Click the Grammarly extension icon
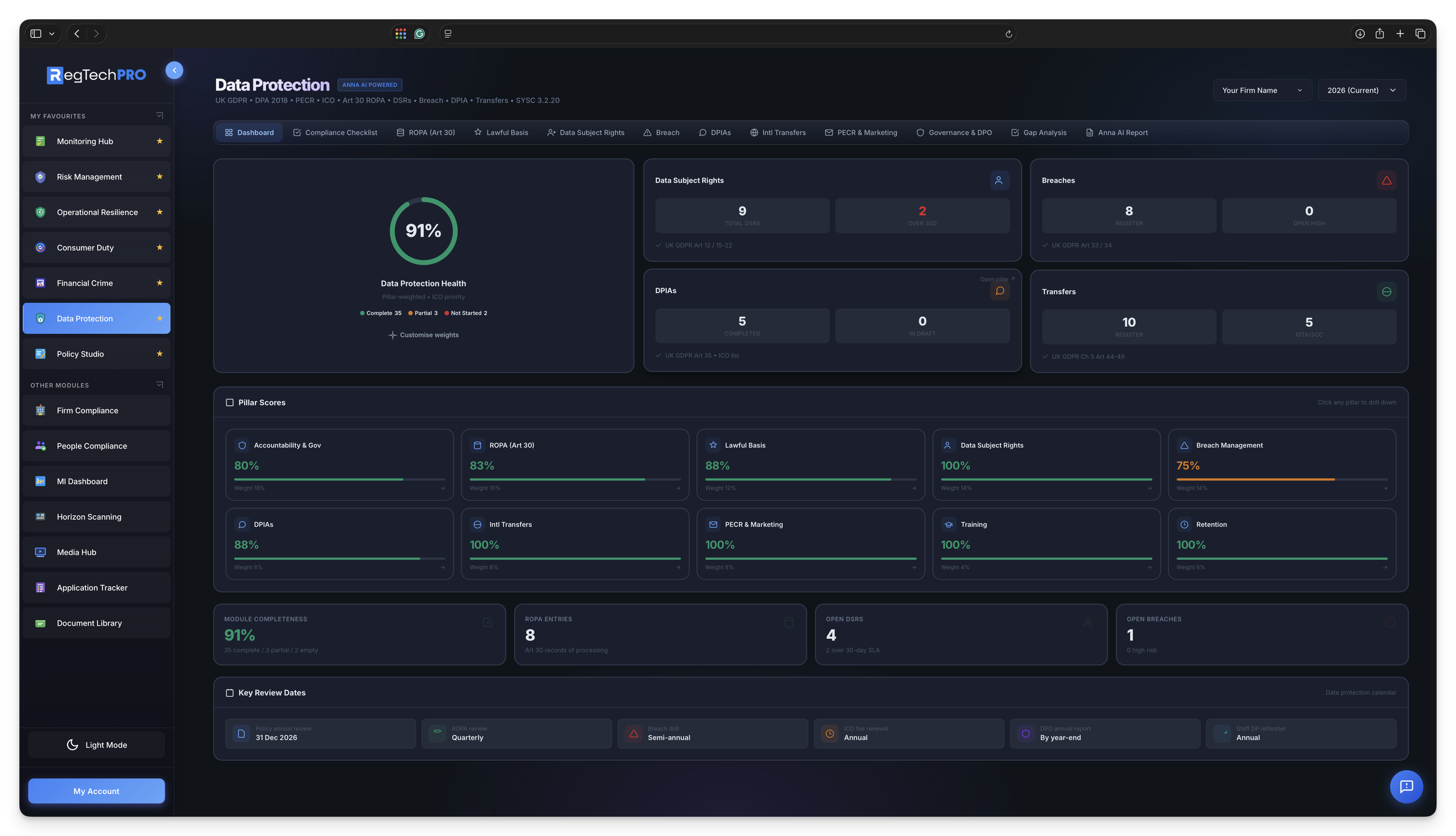The width and height of the screenshot is (1456, 836). (419, 34)
